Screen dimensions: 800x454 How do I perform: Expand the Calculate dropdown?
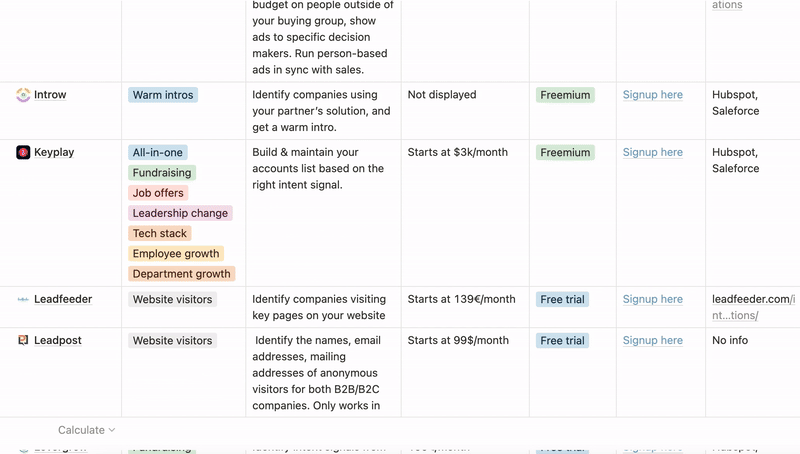point(86,430)
